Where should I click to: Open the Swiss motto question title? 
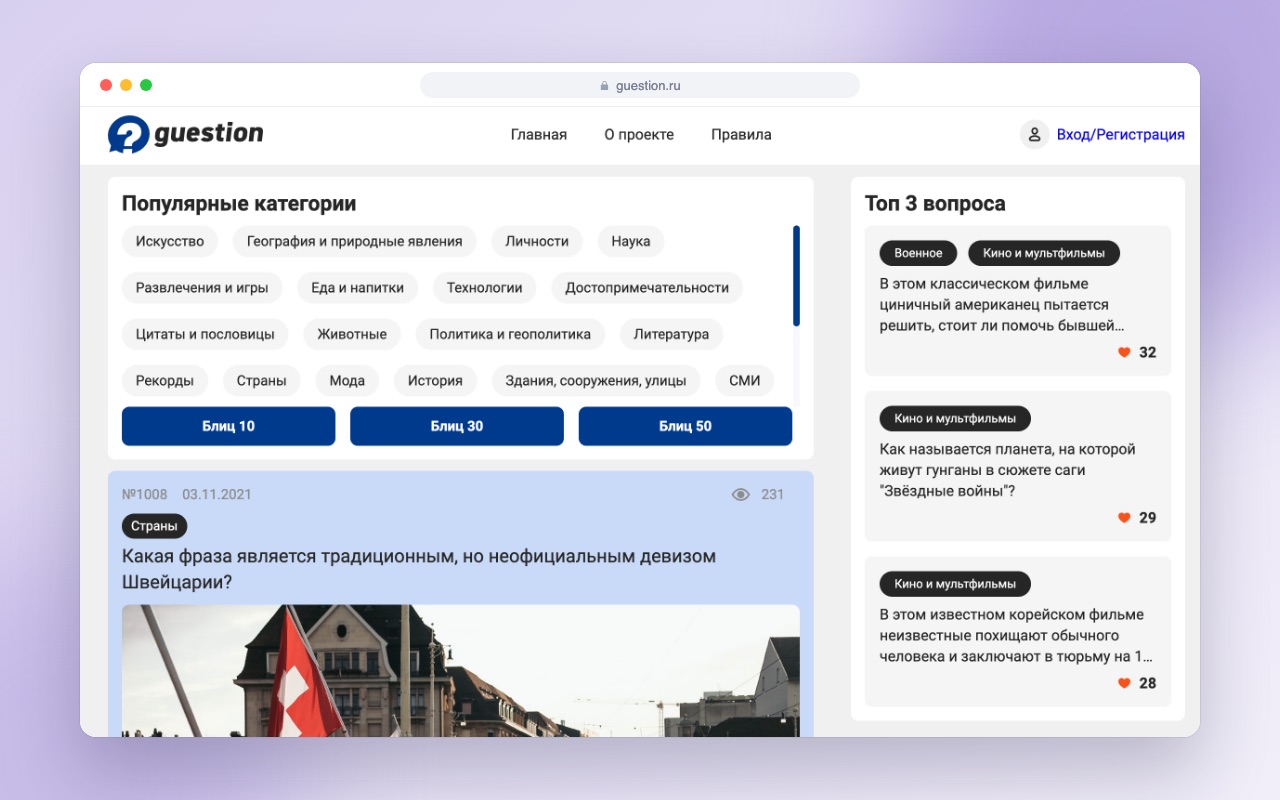tap(419, 569)
